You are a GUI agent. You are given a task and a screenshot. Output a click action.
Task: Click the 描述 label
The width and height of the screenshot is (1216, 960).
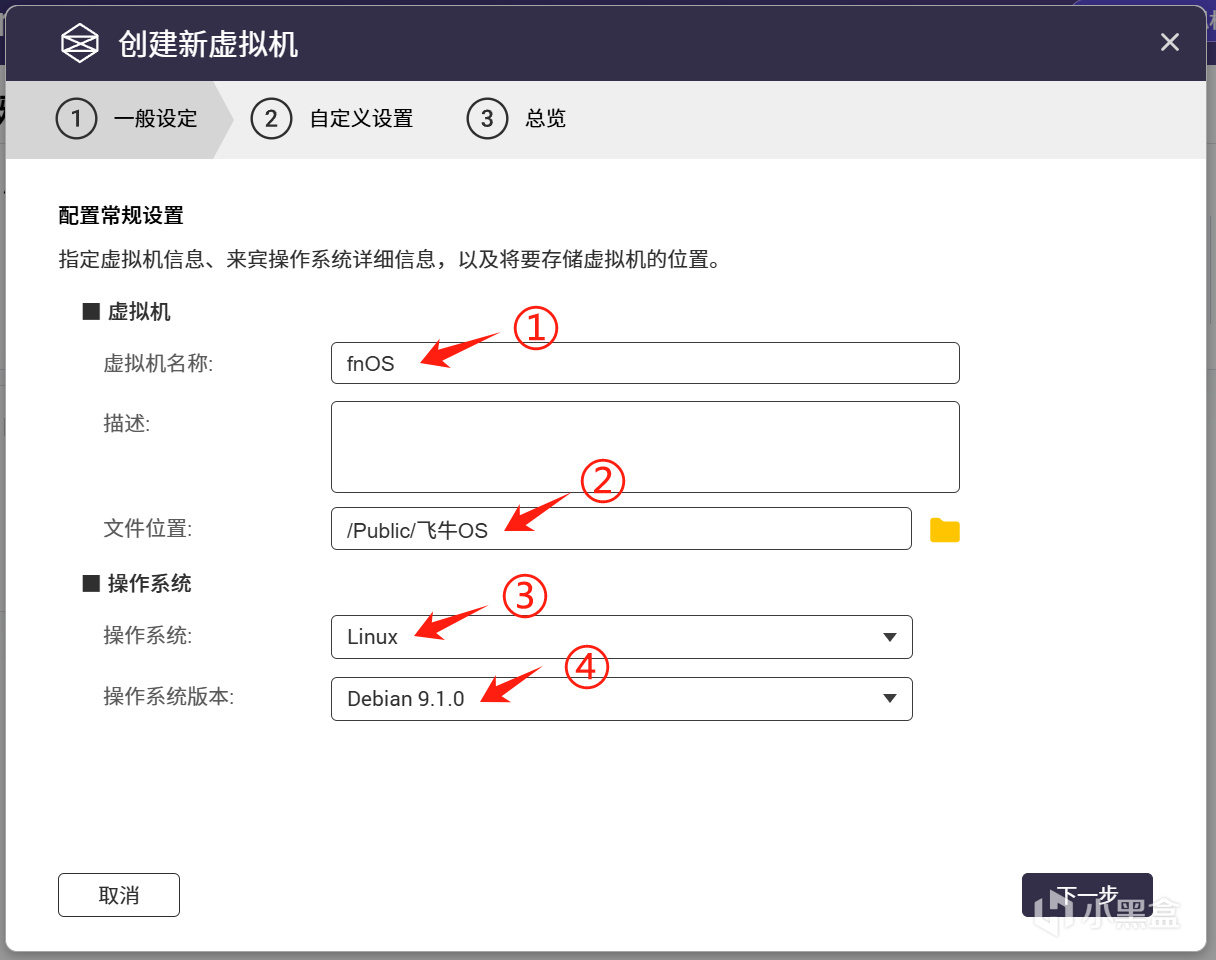coord(126,423)
